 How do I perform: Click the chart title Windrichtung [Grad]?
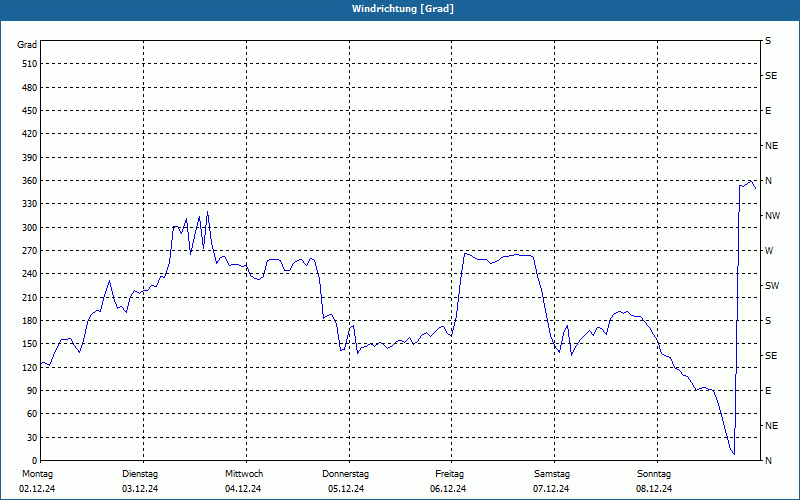(x=403, y=9)
